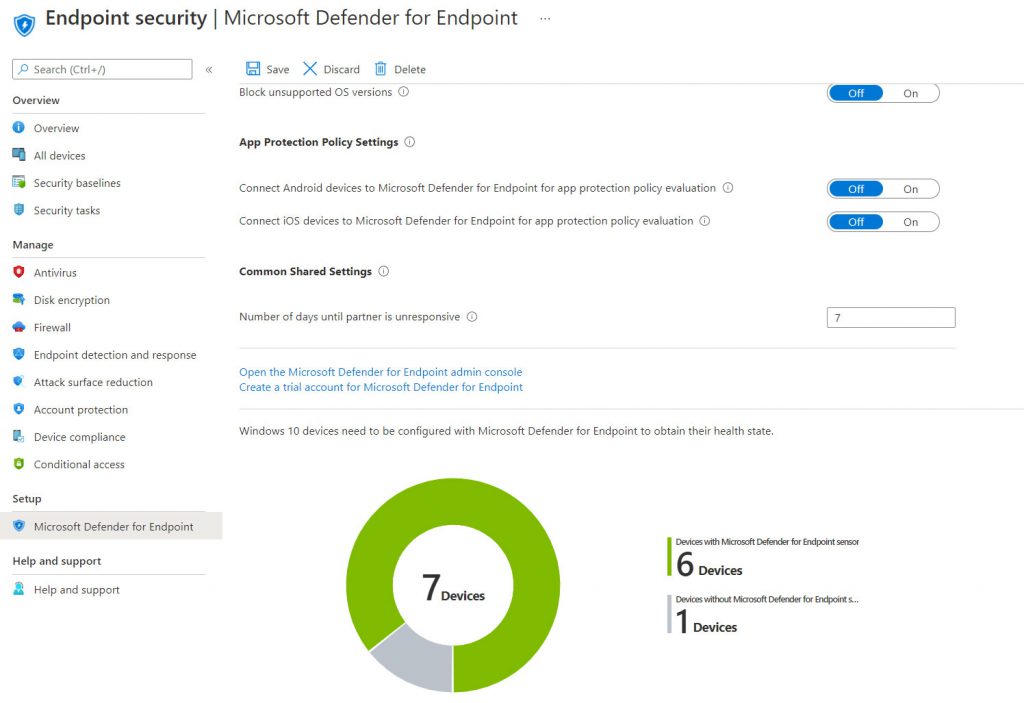Edit the number of days field showing 7
Screen dimensions: 1024x703
(x=891, y=318)
